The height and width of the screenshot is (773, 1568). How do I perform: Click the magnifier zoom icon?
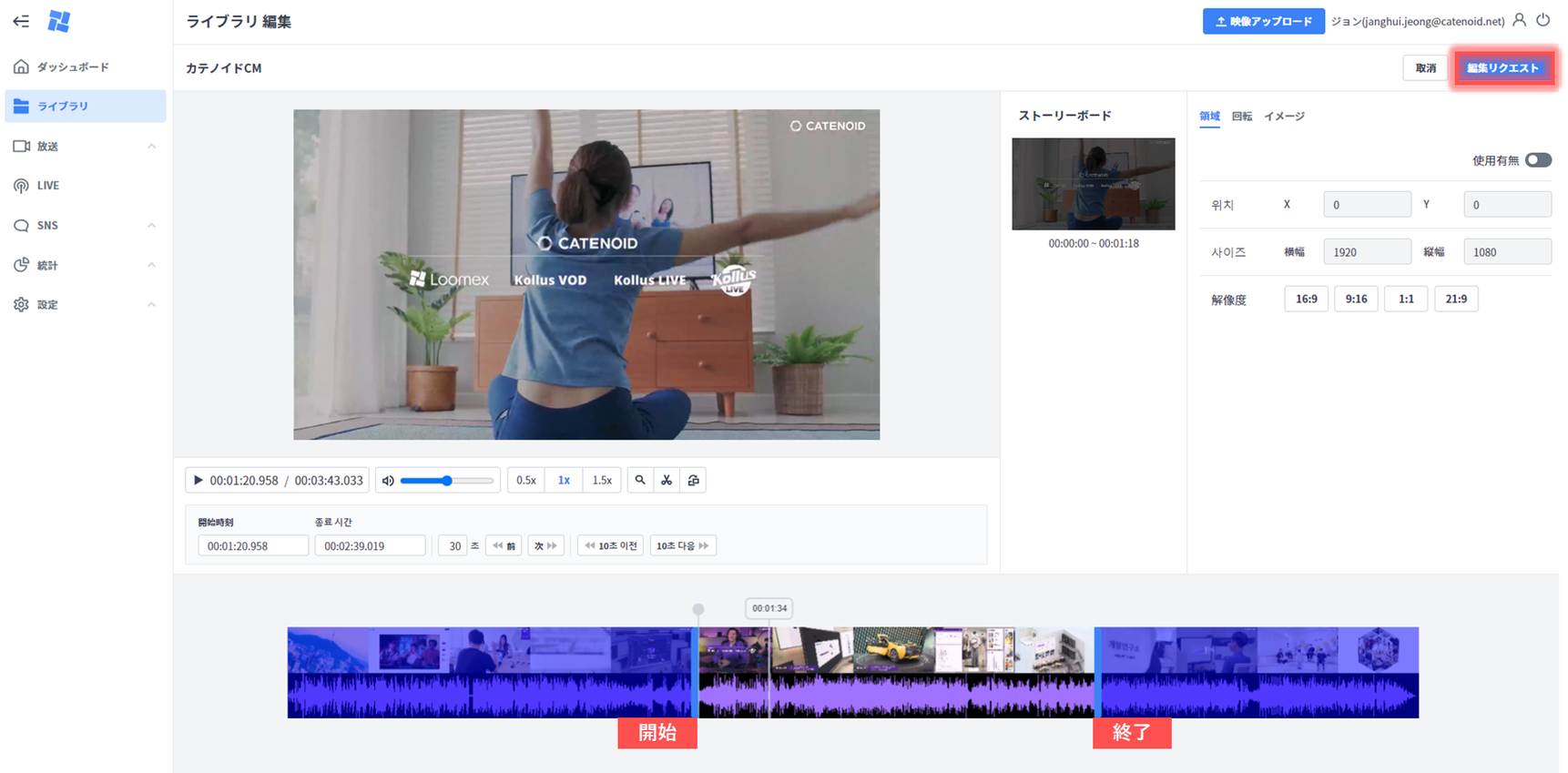pos(640,480)
